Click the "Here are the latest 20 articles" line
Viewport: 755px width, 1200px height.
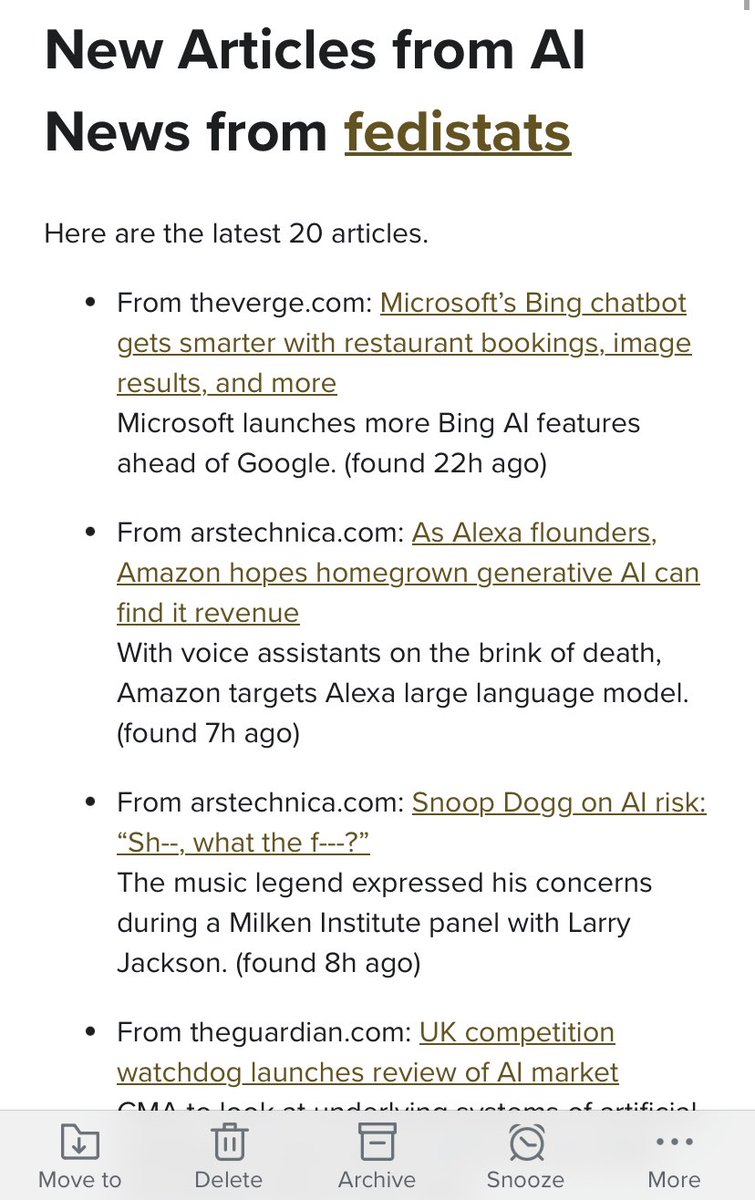236,235
